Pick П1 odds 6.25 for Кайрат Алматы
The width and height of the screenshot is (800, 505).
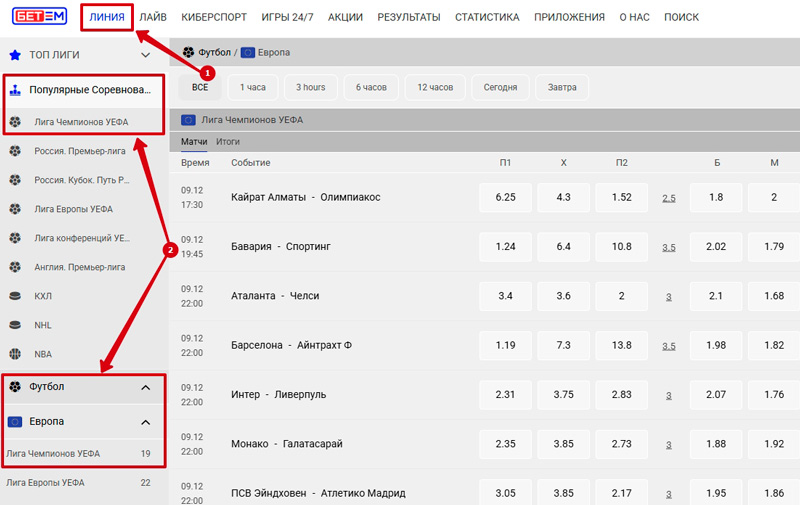(505, 197)
